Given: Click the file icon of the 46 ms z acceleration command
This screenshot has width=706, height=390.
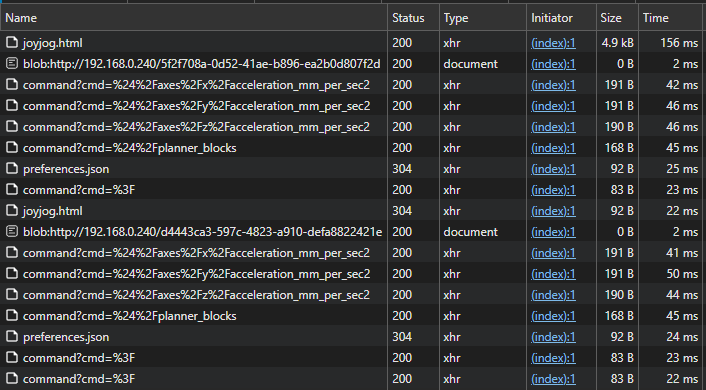Looking at the screenshot, I should (12, 127).
